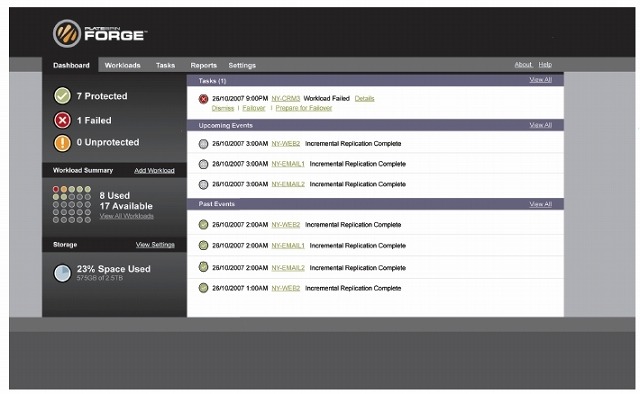Image resolution: width=640 pixels, height=394 pixels.
Task: View All in the Tasks section
Action: tap(540, 80)
